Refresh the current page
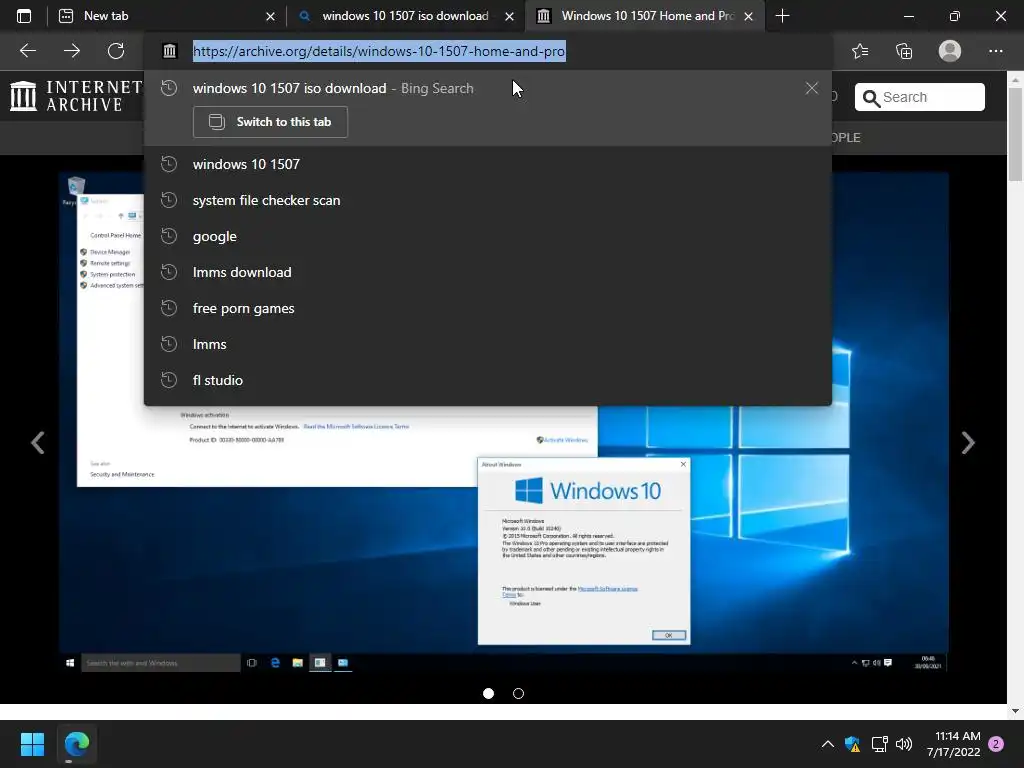Viewport: 1024px width, 768px height. click(116, 51)
